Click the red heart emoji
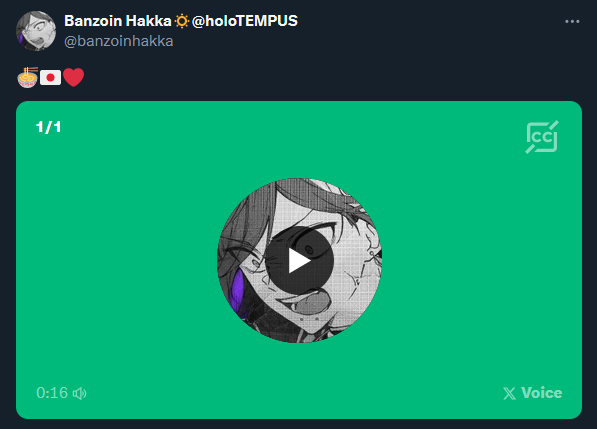Image resolution: width=597 pixels, height=429 pixels. [73, 78]
